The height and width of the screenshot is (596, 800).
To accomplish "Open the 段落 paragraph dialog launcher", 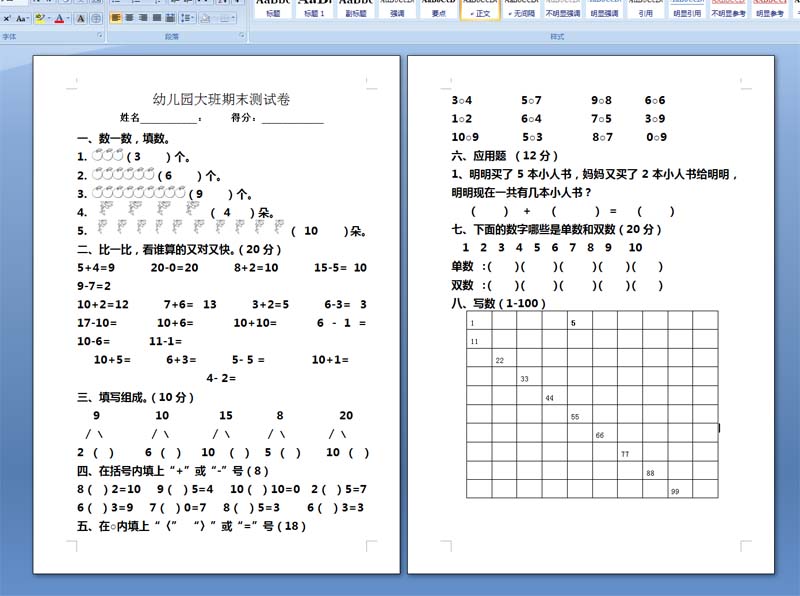I will 242,36.
